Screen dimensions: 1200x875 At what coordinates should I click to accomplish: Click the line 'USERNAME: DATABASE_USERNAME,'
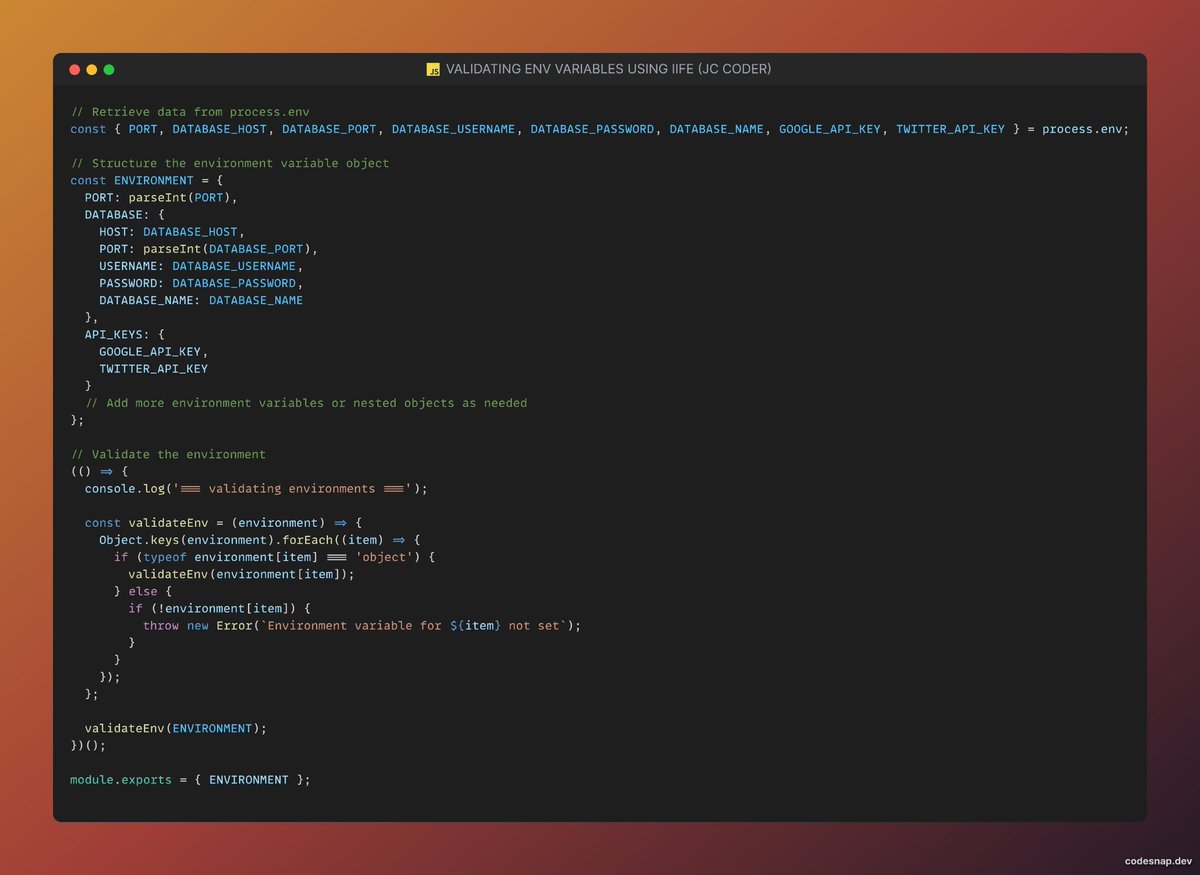point(201,266)
